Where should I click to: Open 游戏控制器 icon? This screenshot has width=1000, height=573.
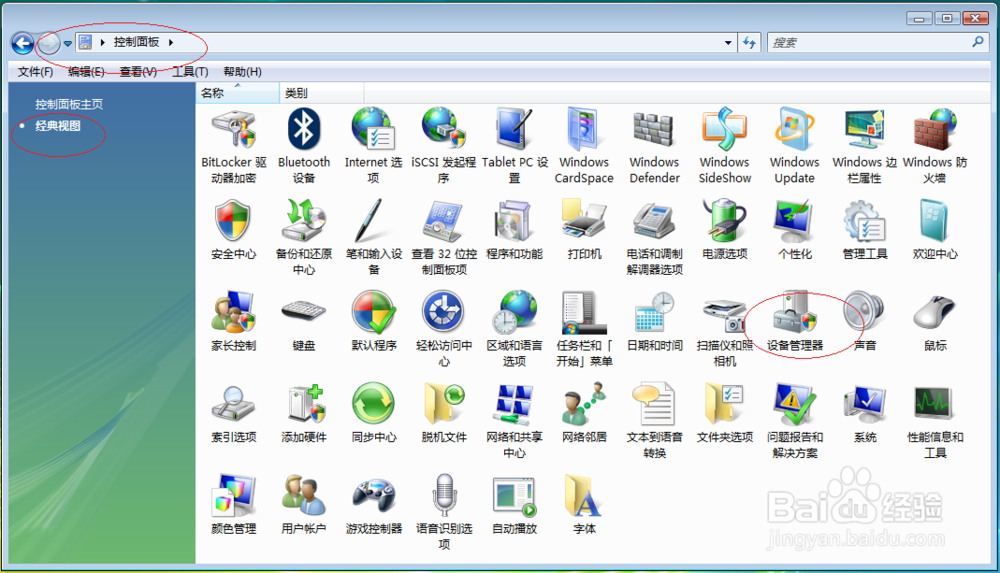pos(374,495)
